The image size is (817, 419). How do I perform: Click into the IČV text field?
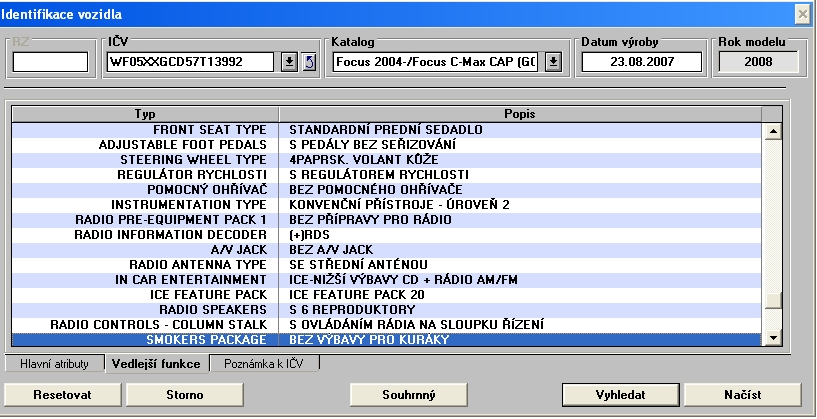tap(190, 62)
